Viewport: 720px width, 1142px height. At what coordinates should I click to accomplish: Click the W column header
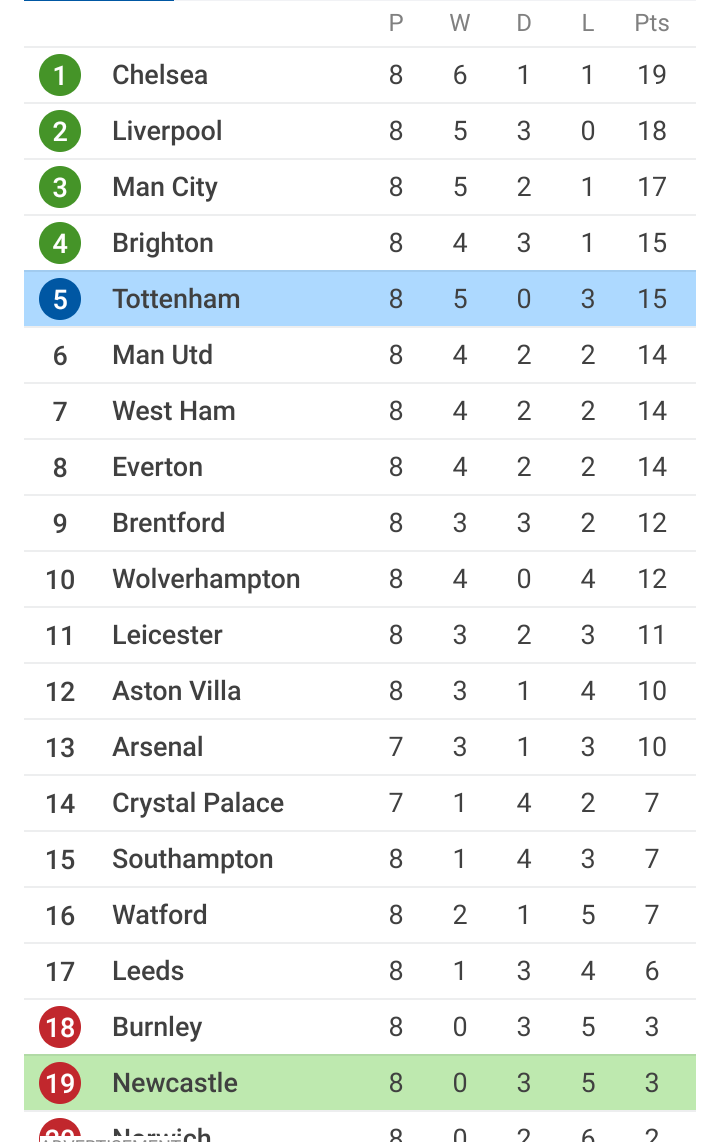pyautogui.click(x=459, y=23)
